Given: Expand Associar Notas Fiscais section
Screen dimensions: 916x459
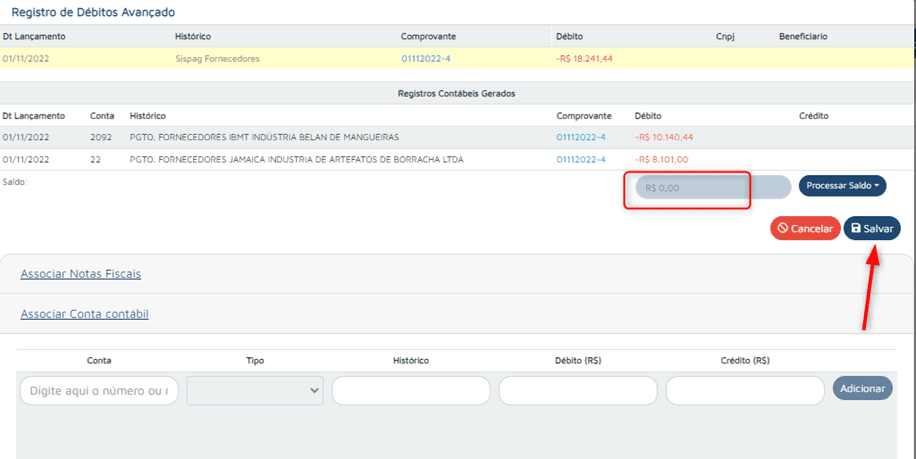Looking at the screenshot, I should (81, 274).
